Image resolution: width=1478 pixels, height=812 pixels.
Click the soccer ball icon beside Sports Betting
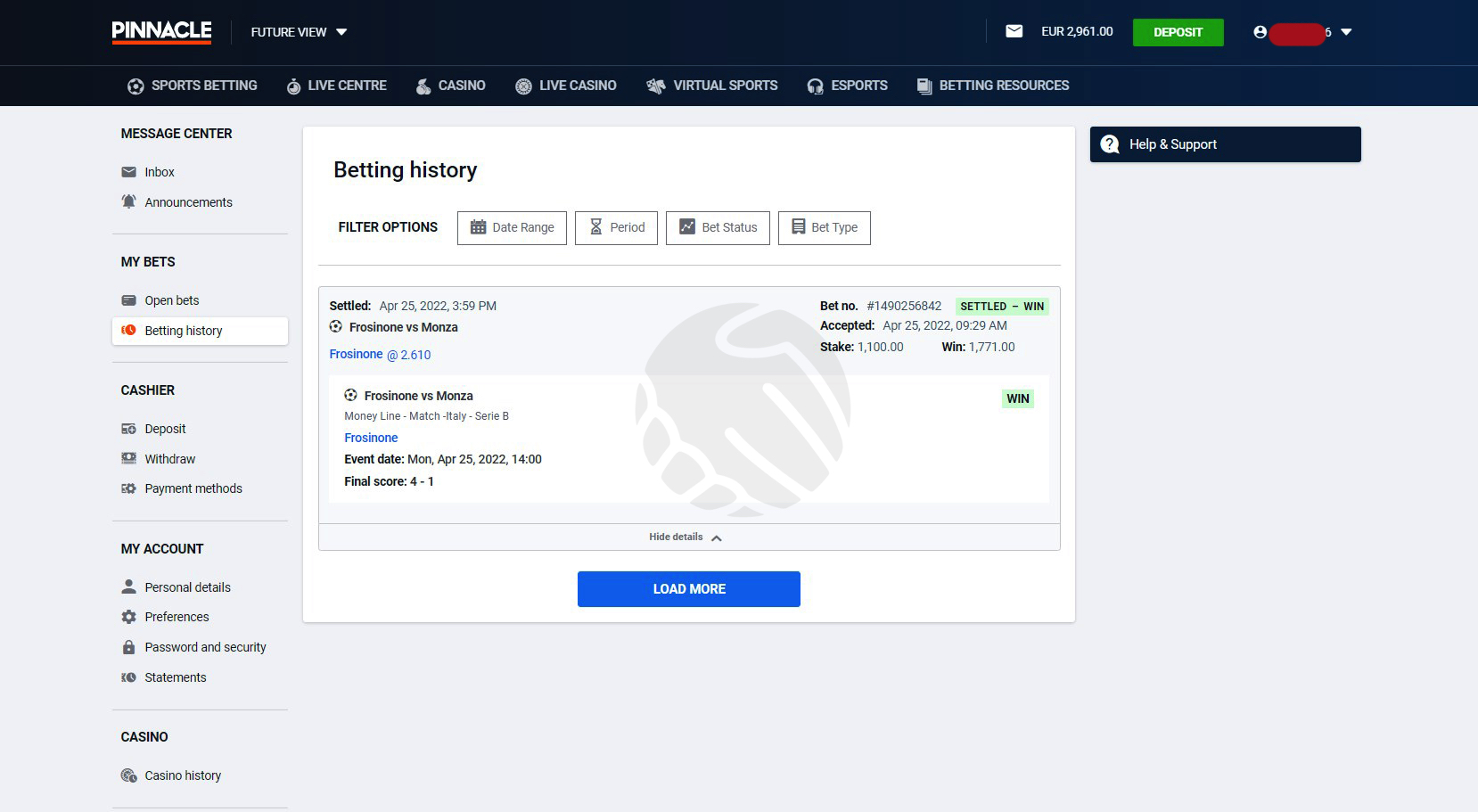tap(135, 86)
